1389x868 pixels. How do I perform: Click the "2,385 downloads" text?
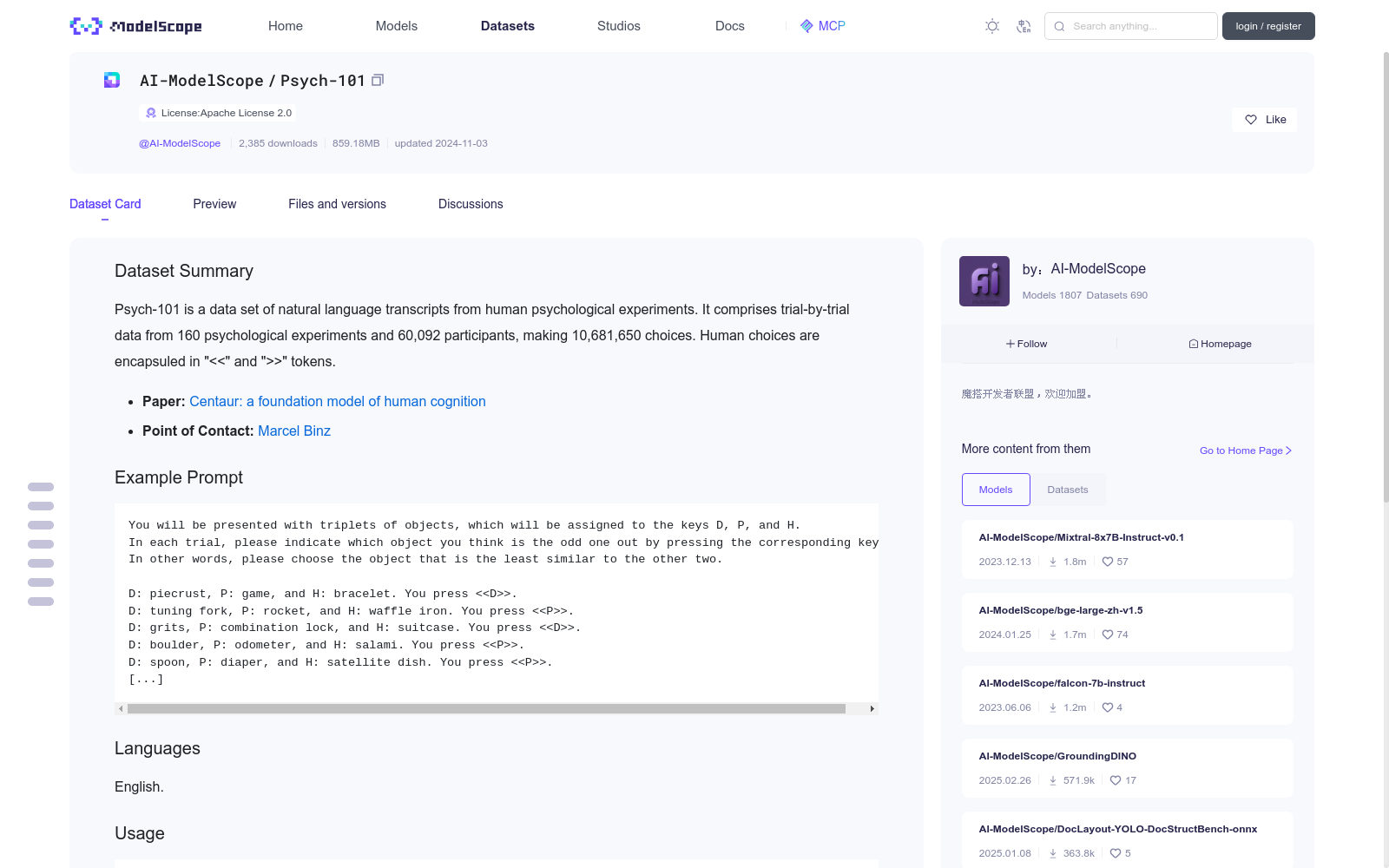(278, 143)
